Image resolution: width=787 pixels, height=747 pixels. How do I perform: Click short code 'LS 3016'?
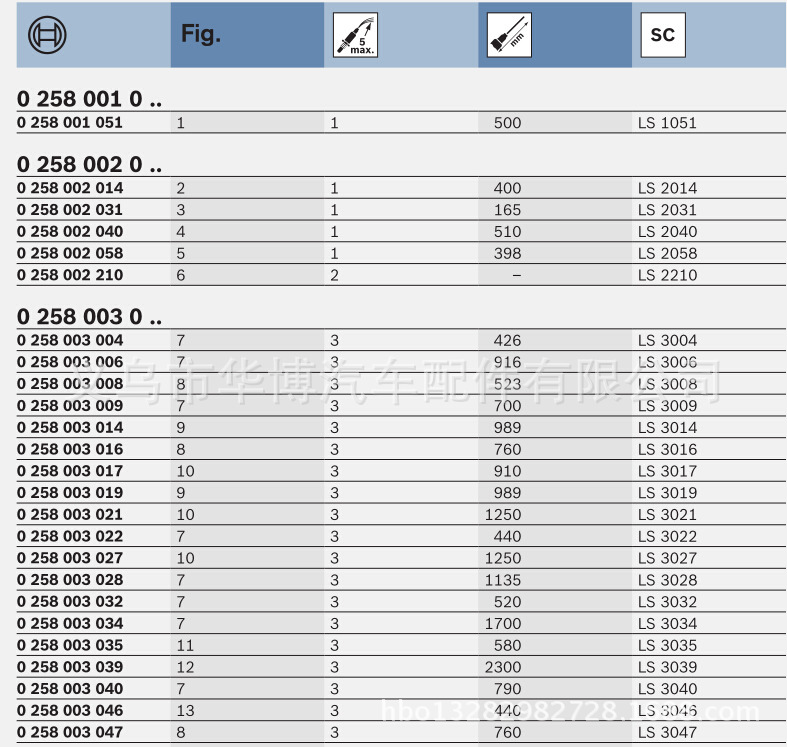667,449
